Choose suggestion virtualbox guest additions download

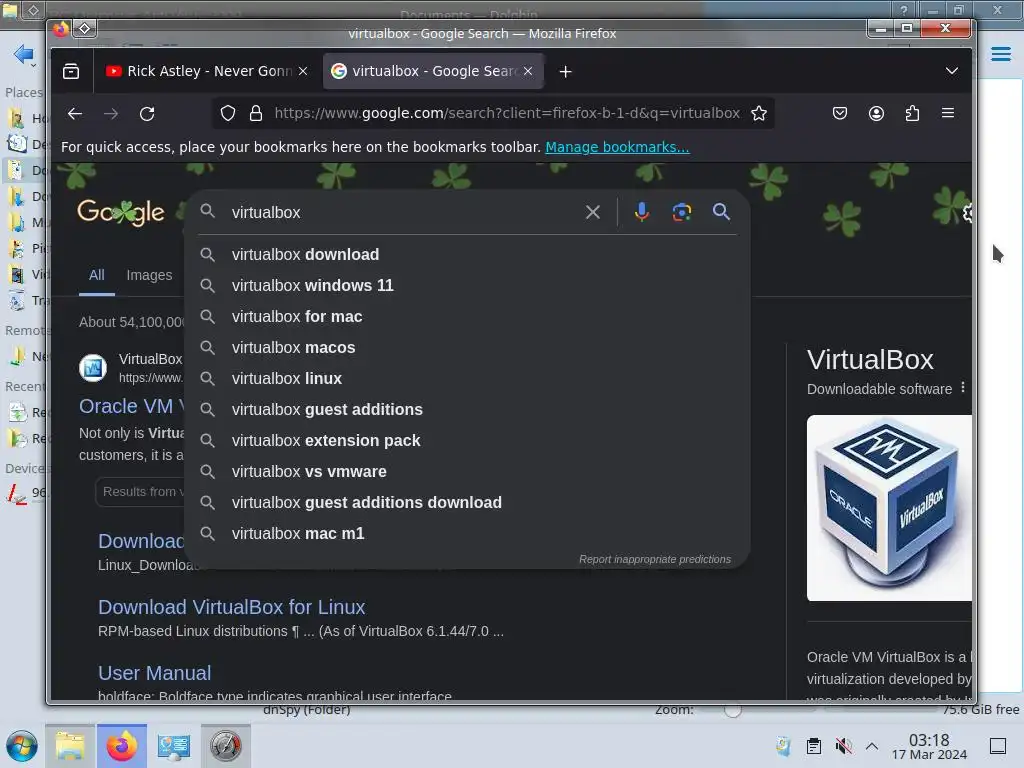467,503
